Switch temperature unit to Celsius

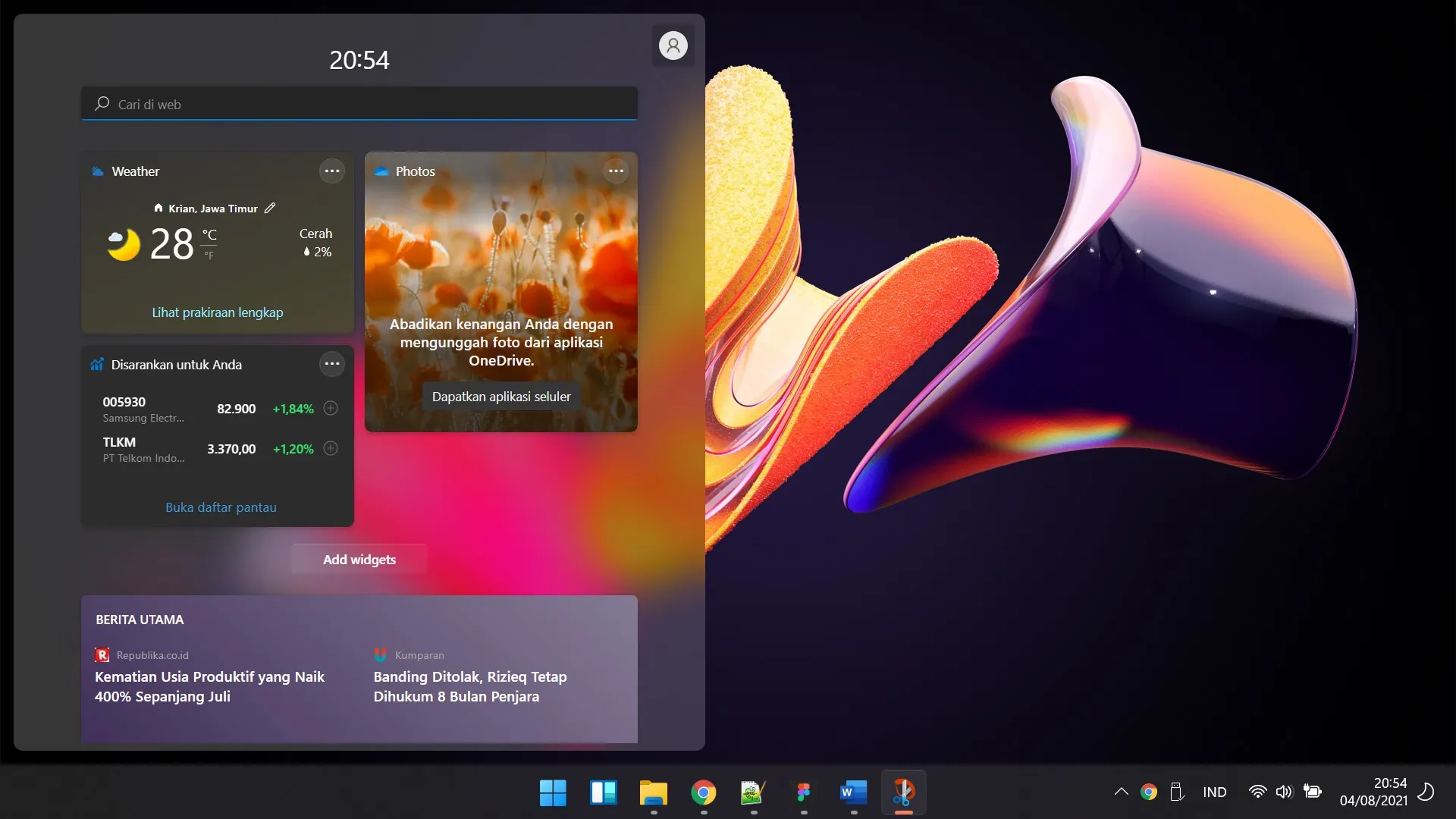(x=209, y=234)
